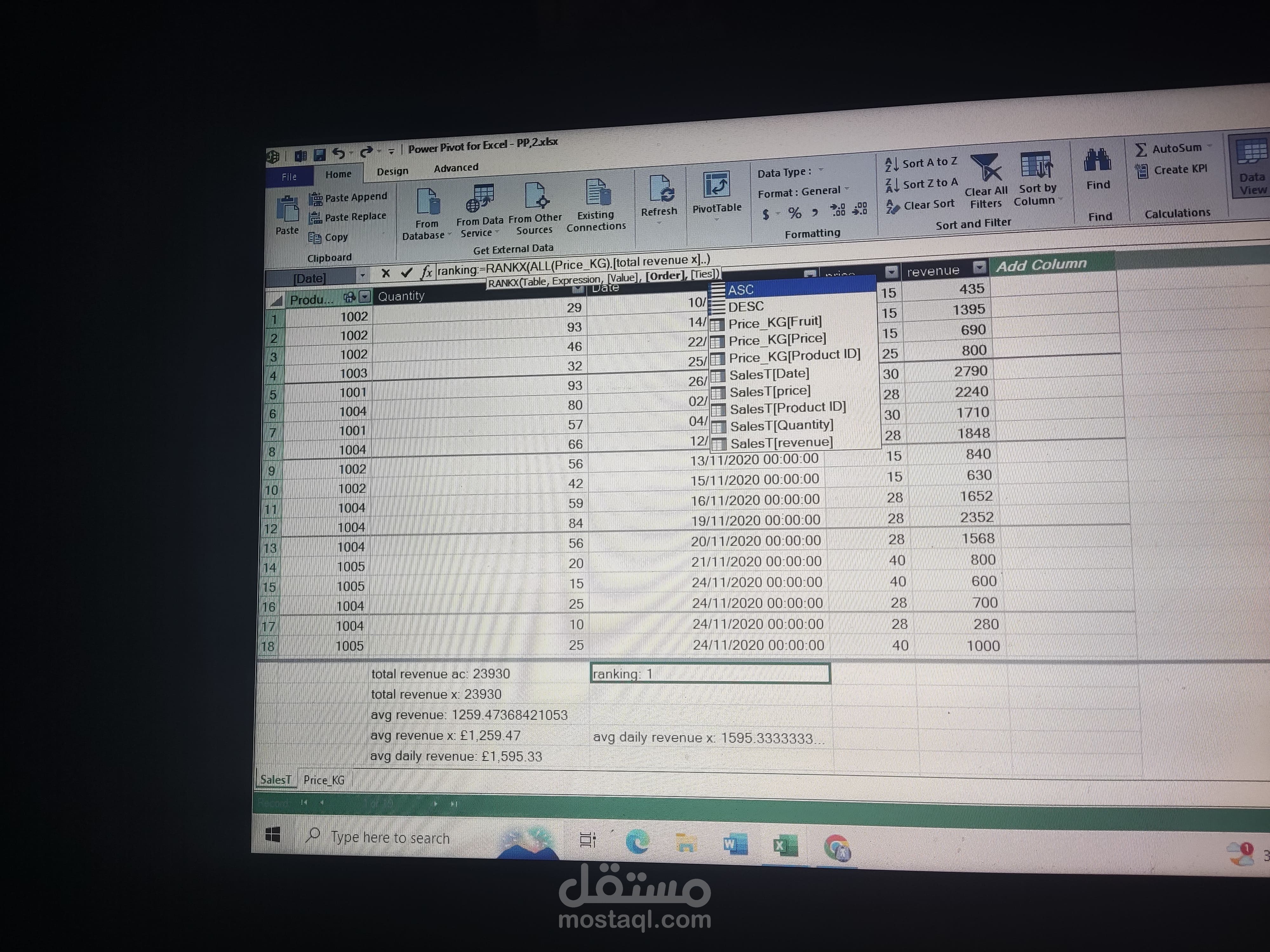Save the workbook from quick access toolbar

320,154
